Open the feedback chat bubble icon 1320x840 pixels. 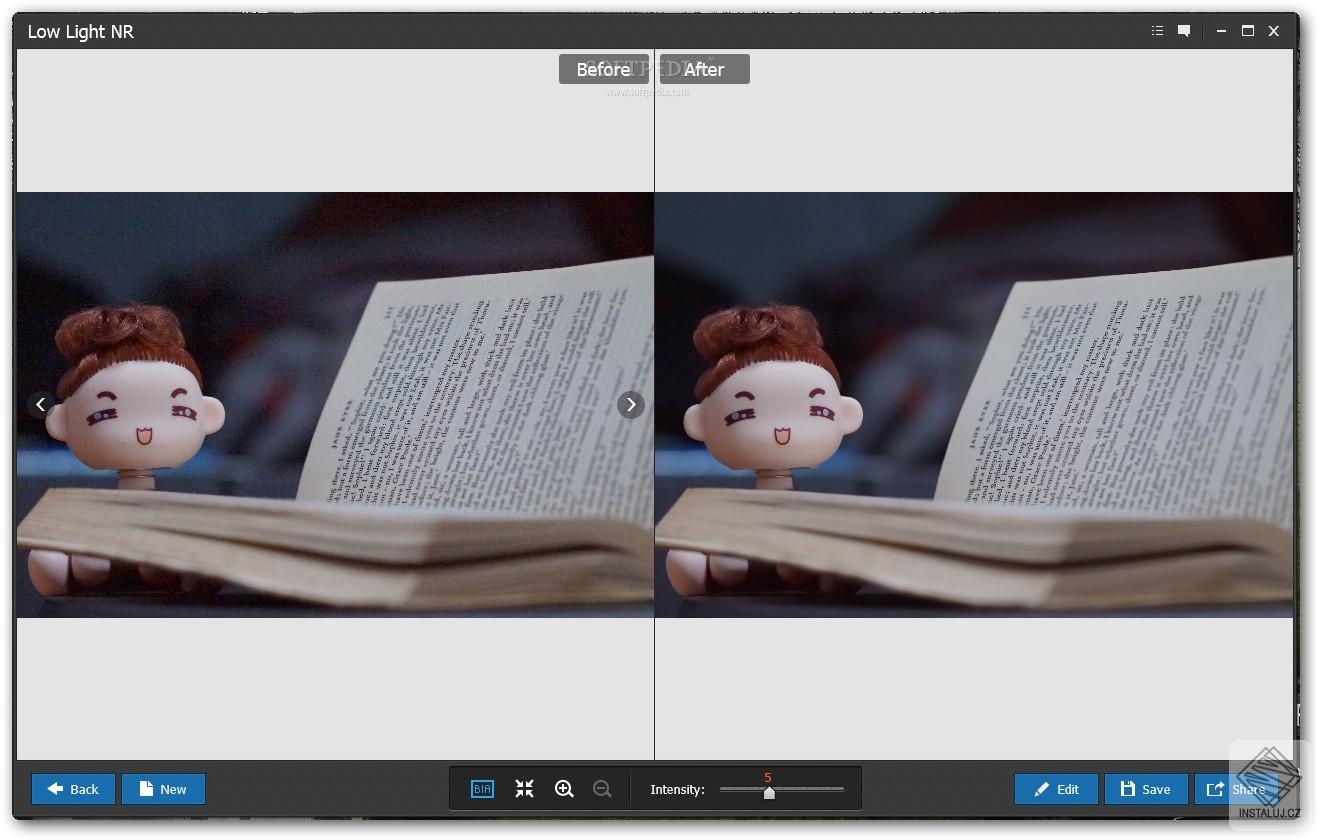1184,31
